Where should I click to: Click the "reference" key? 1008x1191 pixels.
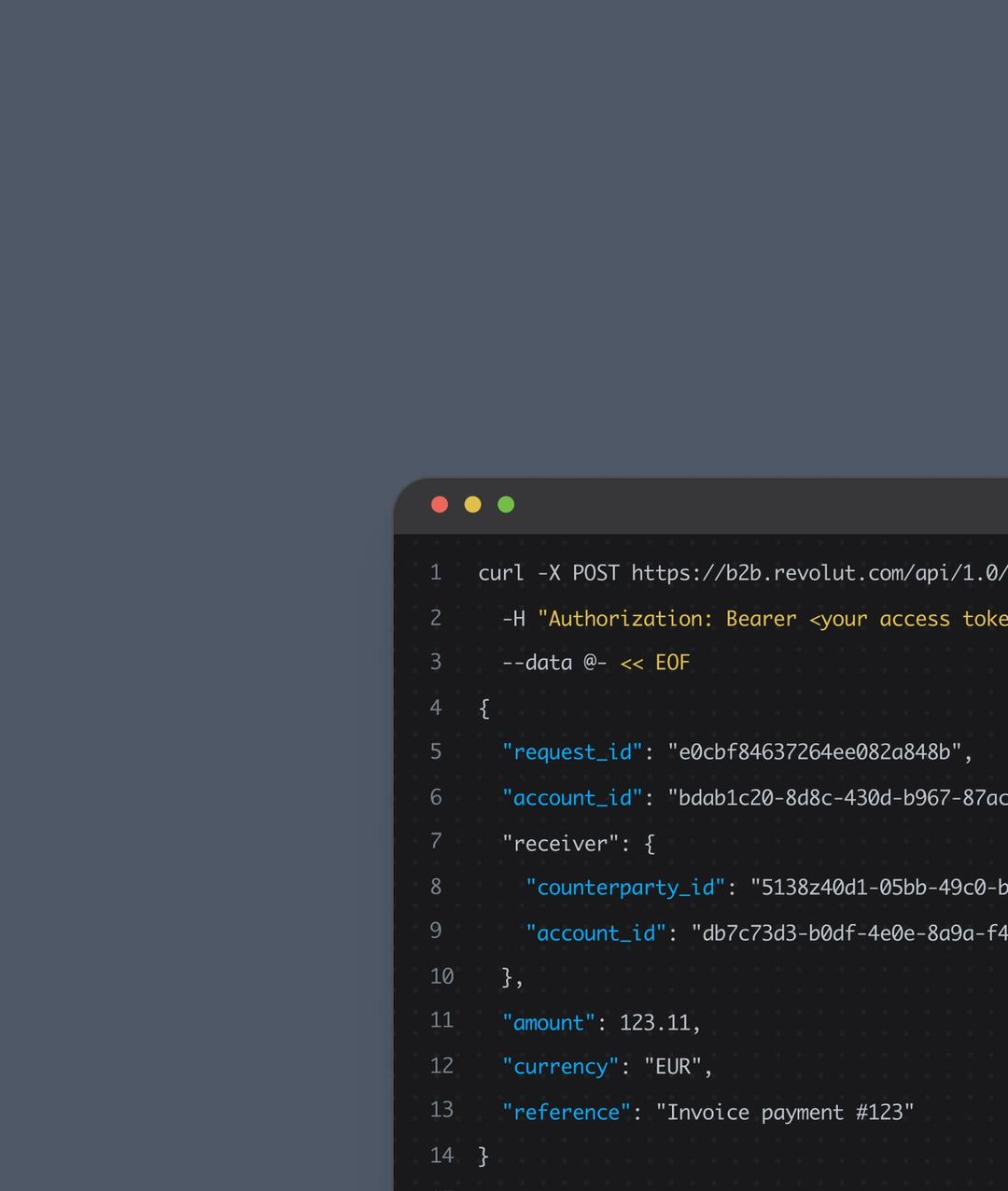click(x=567, y=1113)
